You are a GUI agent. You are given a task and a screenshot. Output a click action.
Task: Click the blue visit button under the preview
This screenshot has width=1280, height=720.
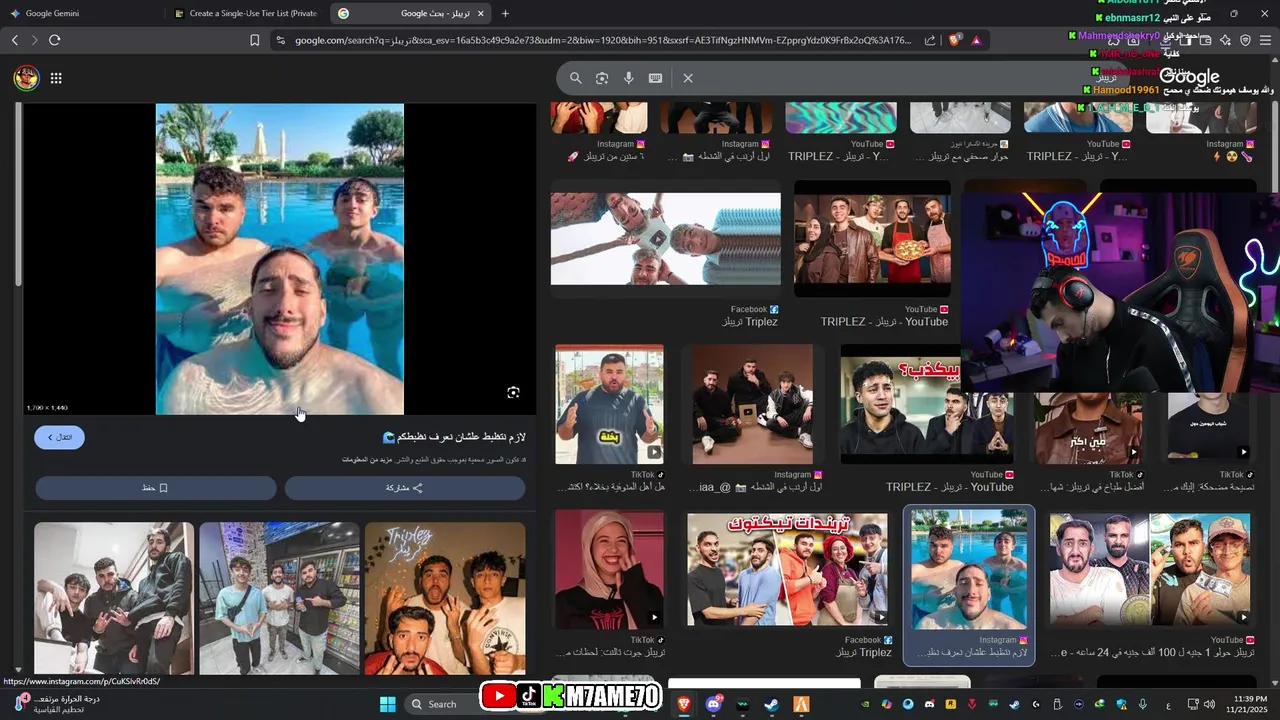pyautogui.click(x=59, y=437)
